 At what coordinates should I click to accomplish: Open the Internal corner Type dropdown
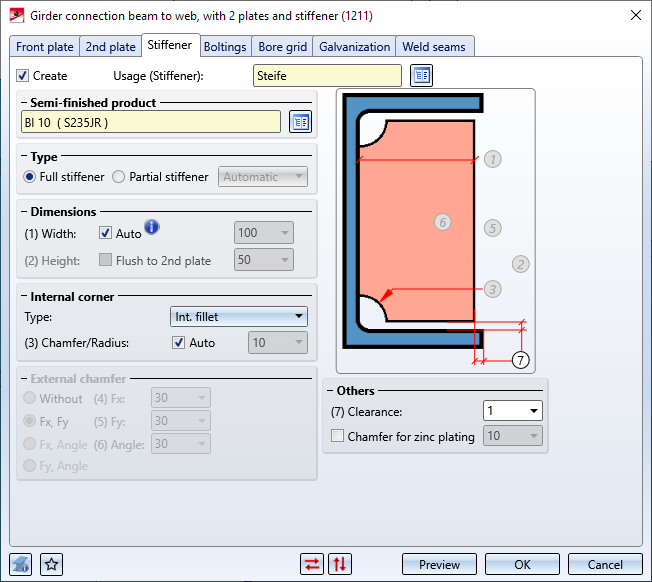(239, 317)
